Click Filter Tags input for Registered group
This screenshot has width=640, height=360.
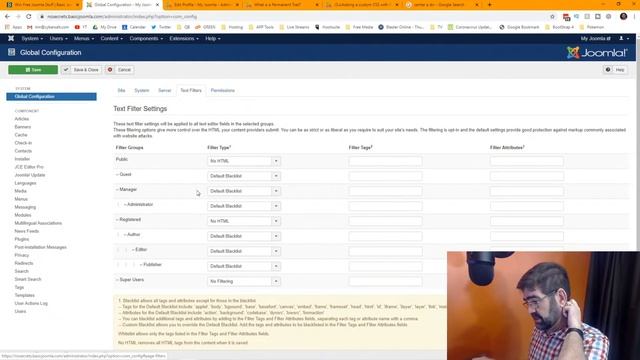[x=385, y=221]
